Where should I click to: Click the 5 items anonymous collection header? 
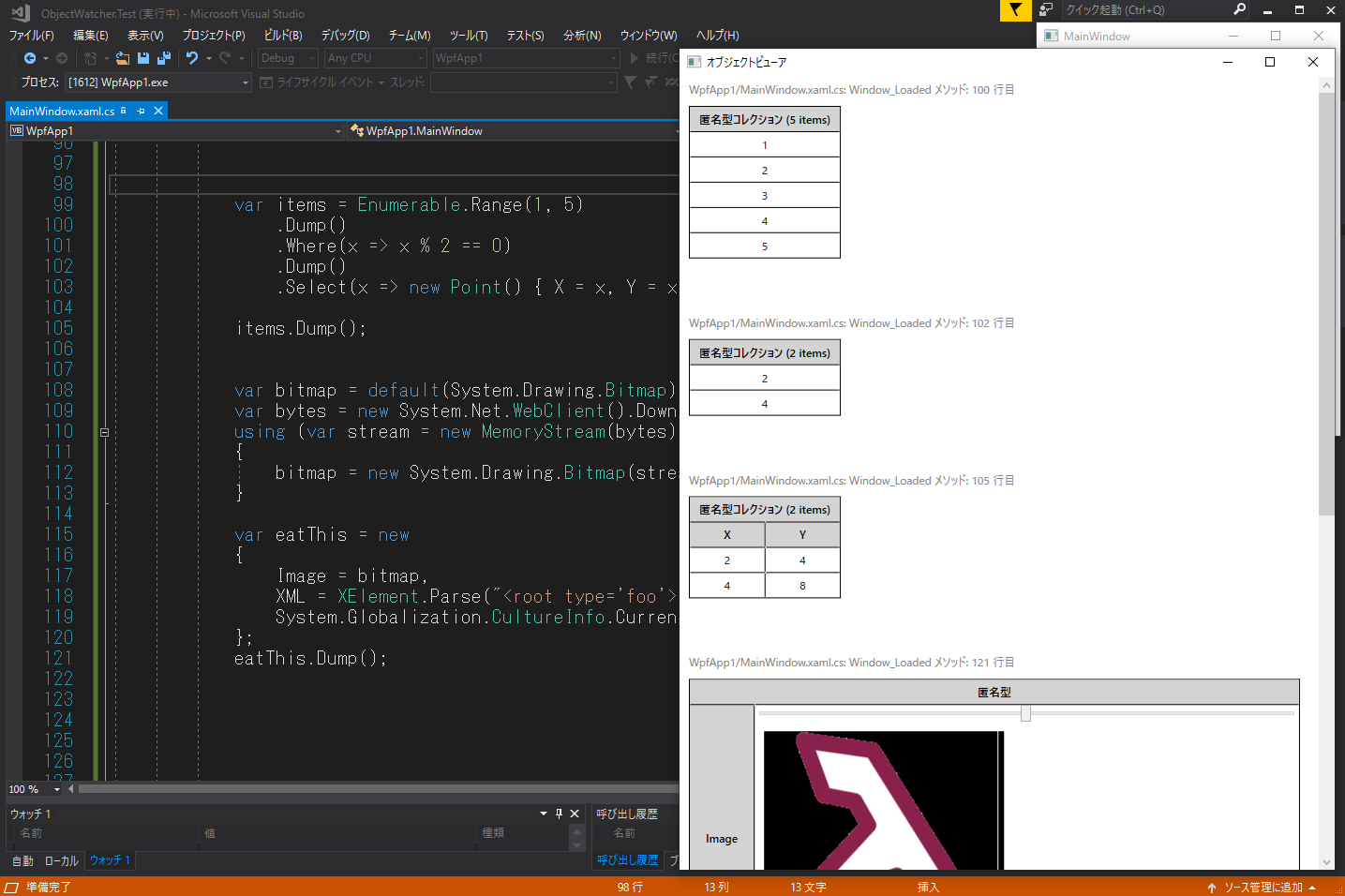(x=765, y=120)
